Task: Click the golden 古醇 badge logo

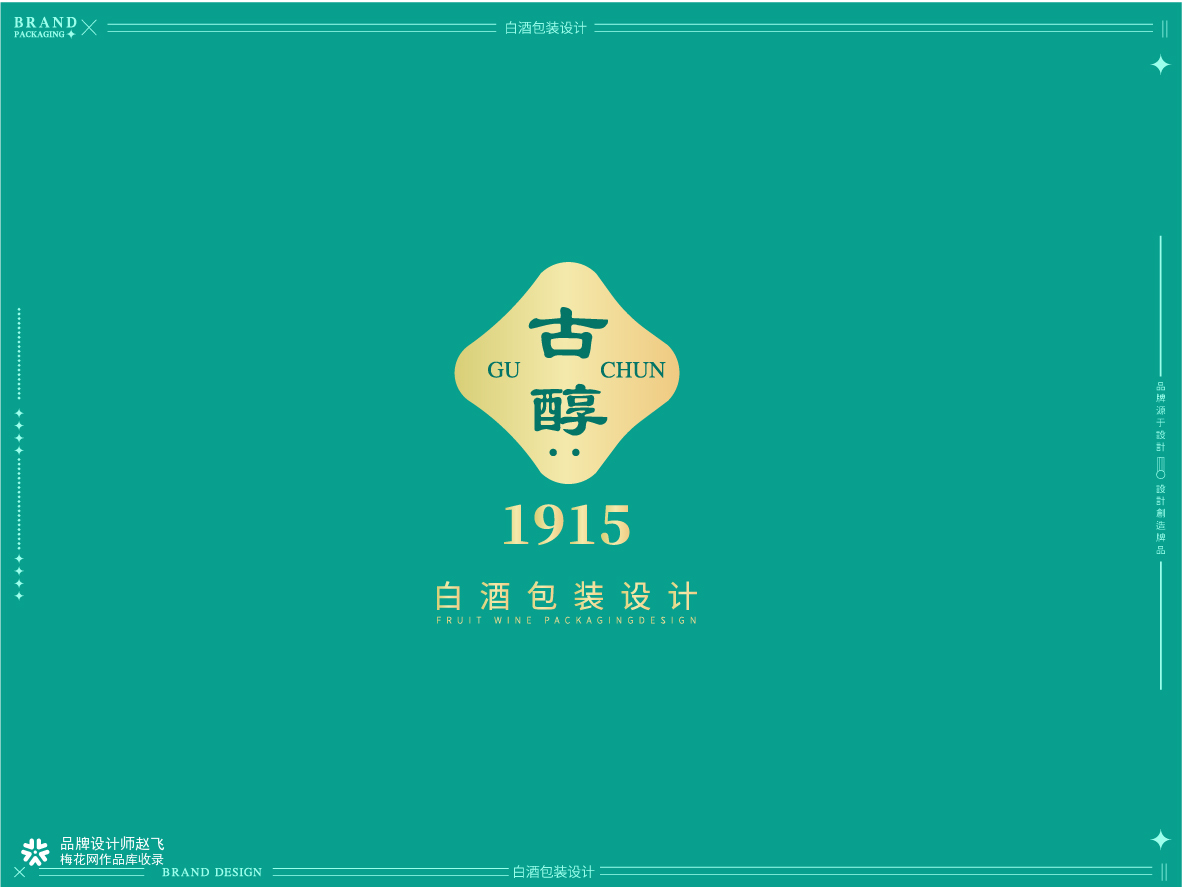Action: (x=567, y=373)
